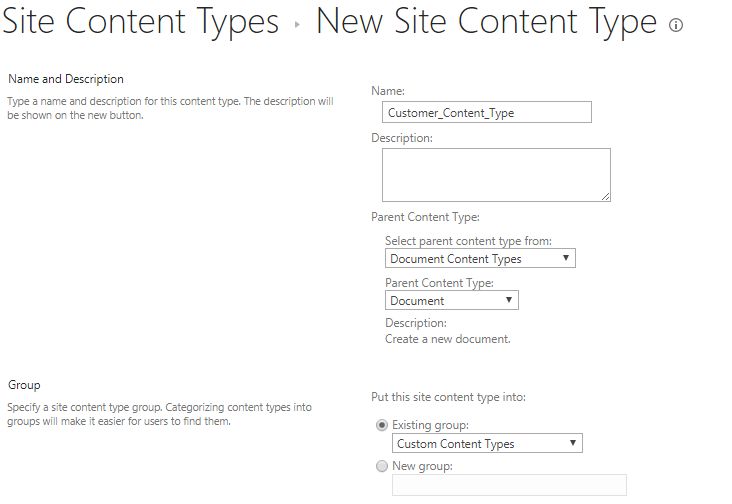Open the Custom Content Types group dropdown
Image resolution: width=732 pixels, height=504 pixels.
[x=487, y=443]
